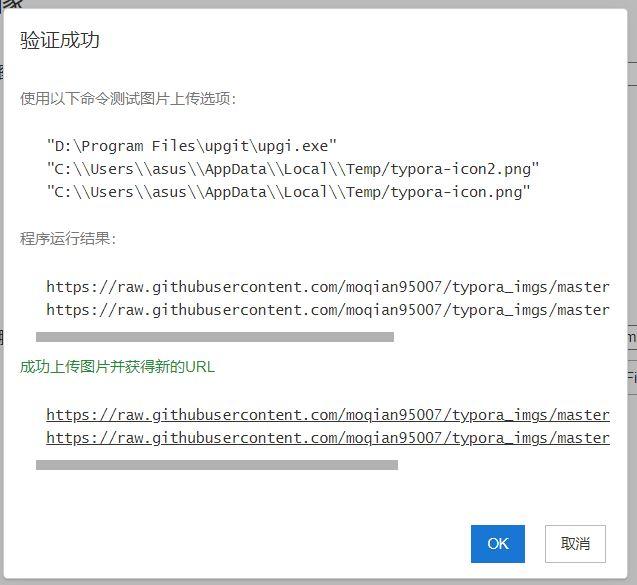This screenshot has height=585, width=637.
Task: Click scrollbar track right of uploaded-URL thumb
Action: [x=504, y=465]
